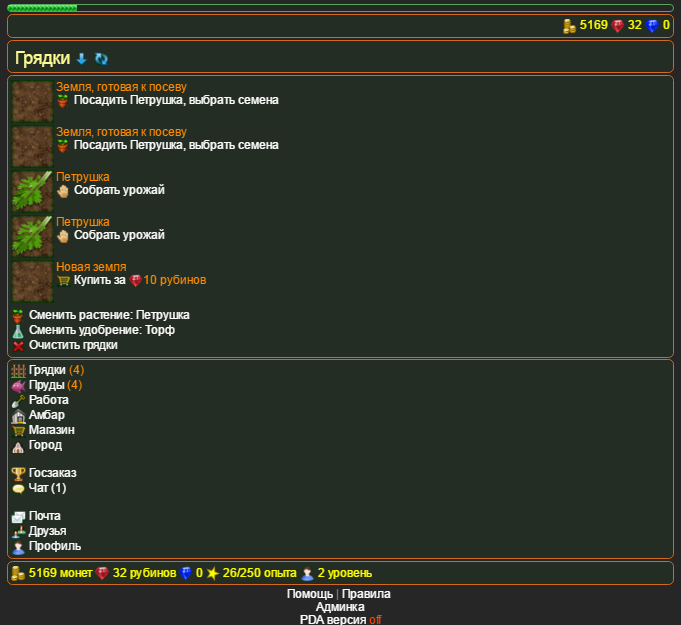This screenshot has width=681, height=625.
Task: Click the barn icon beside Амбар
Action: (x=18, y=417)
